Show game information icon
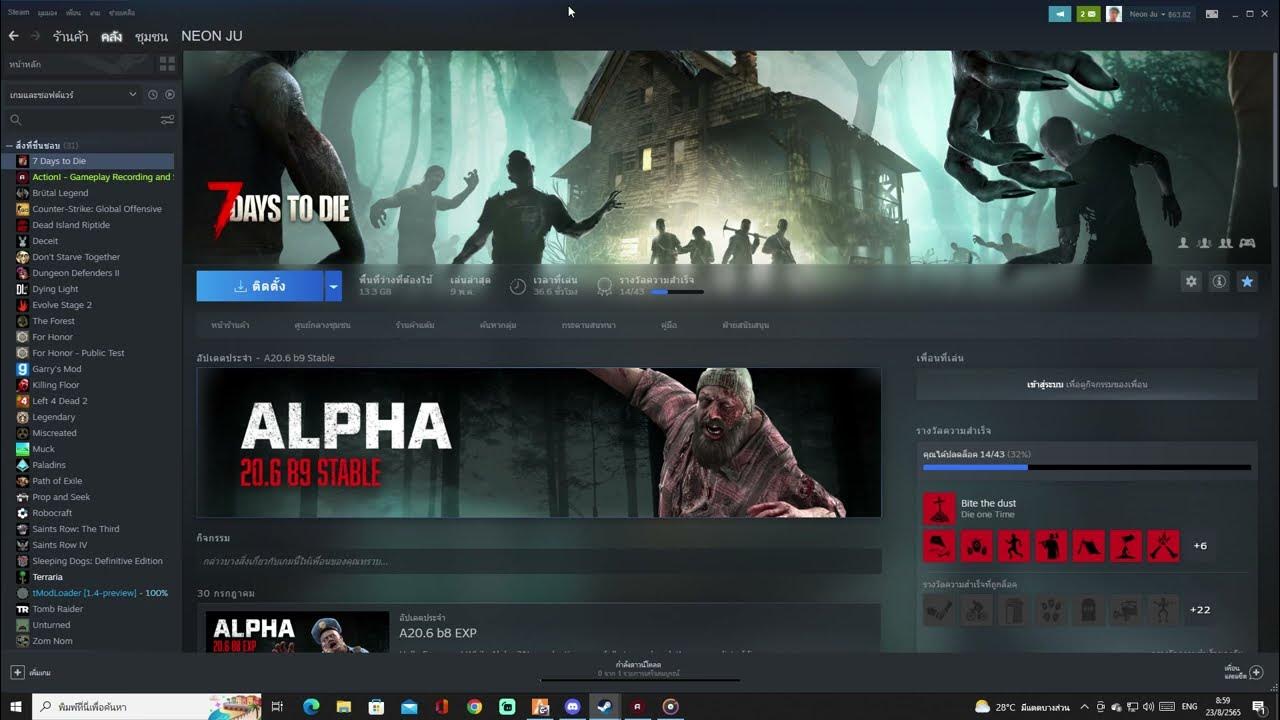Image resolution: width=1280 pixels, height=720 pixels. tap(1219, 282)
